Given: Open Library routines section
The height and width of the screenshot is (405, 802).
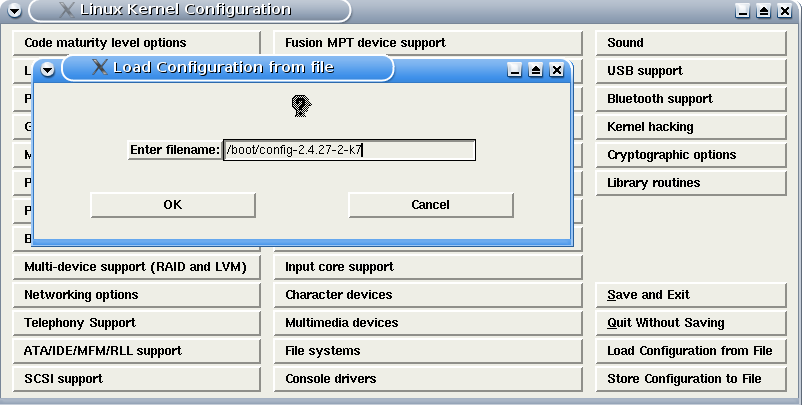Looking at the screenshot, I should click(691, 183).
